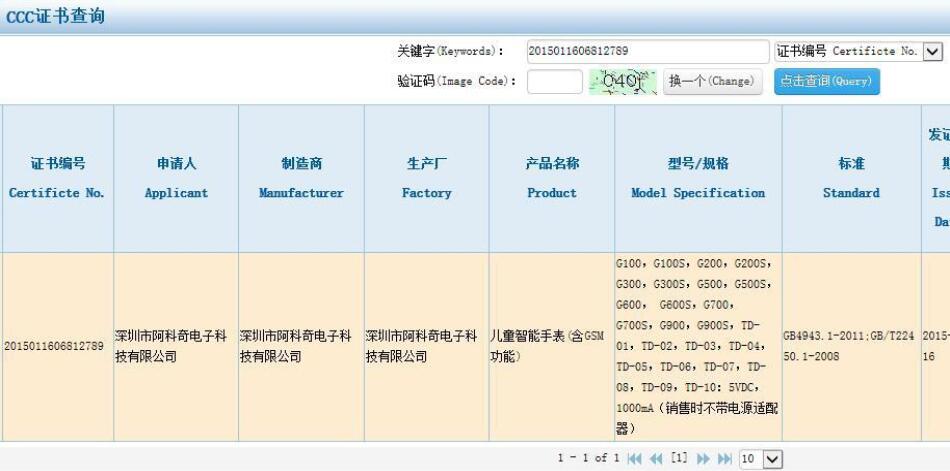
Task: Click the previous page arrow icon
Action: pyautogui.click(x=656, y=458)
